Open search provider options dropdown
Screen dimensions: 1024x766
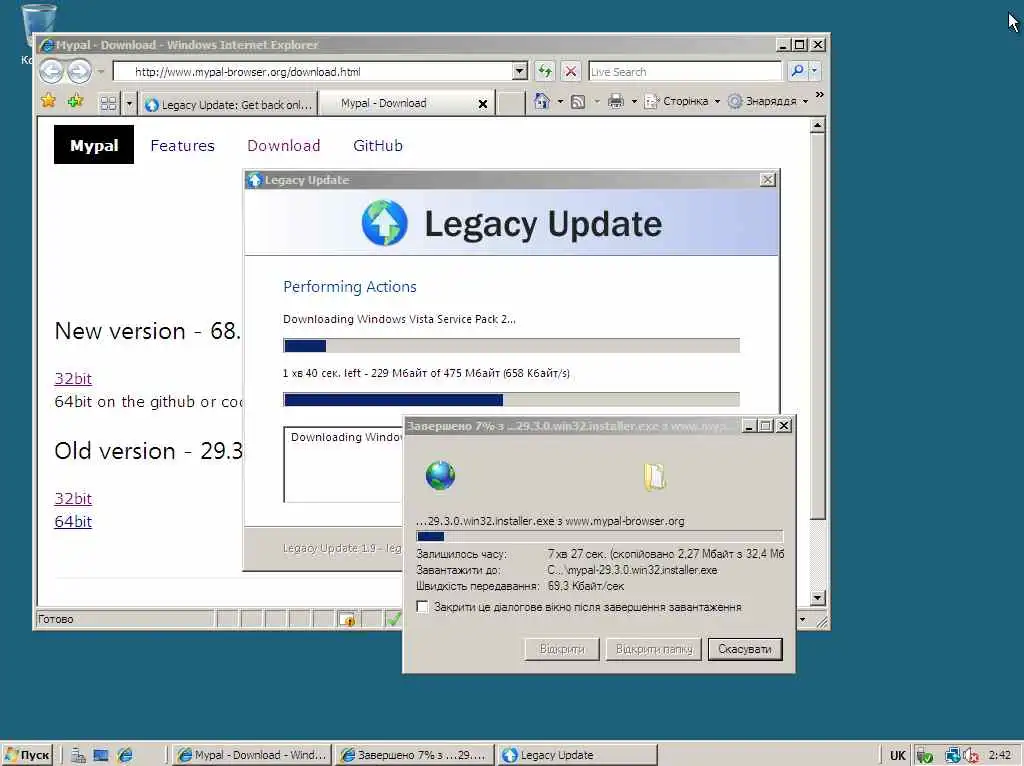814,71
